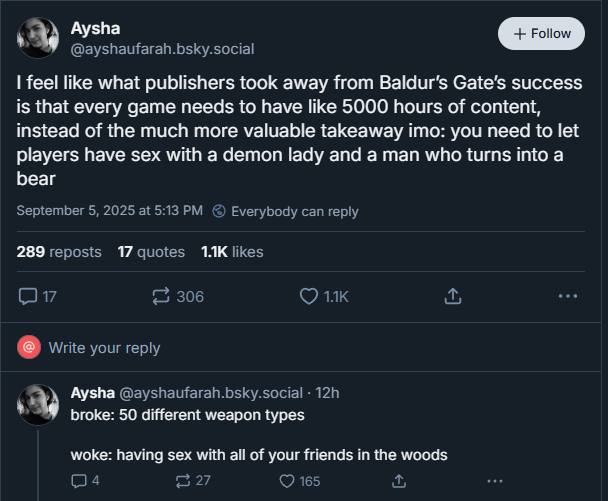Like the main post with the heart icon
Image resolution: width=608 pixels, height=501 pixels.
[324, 297]
